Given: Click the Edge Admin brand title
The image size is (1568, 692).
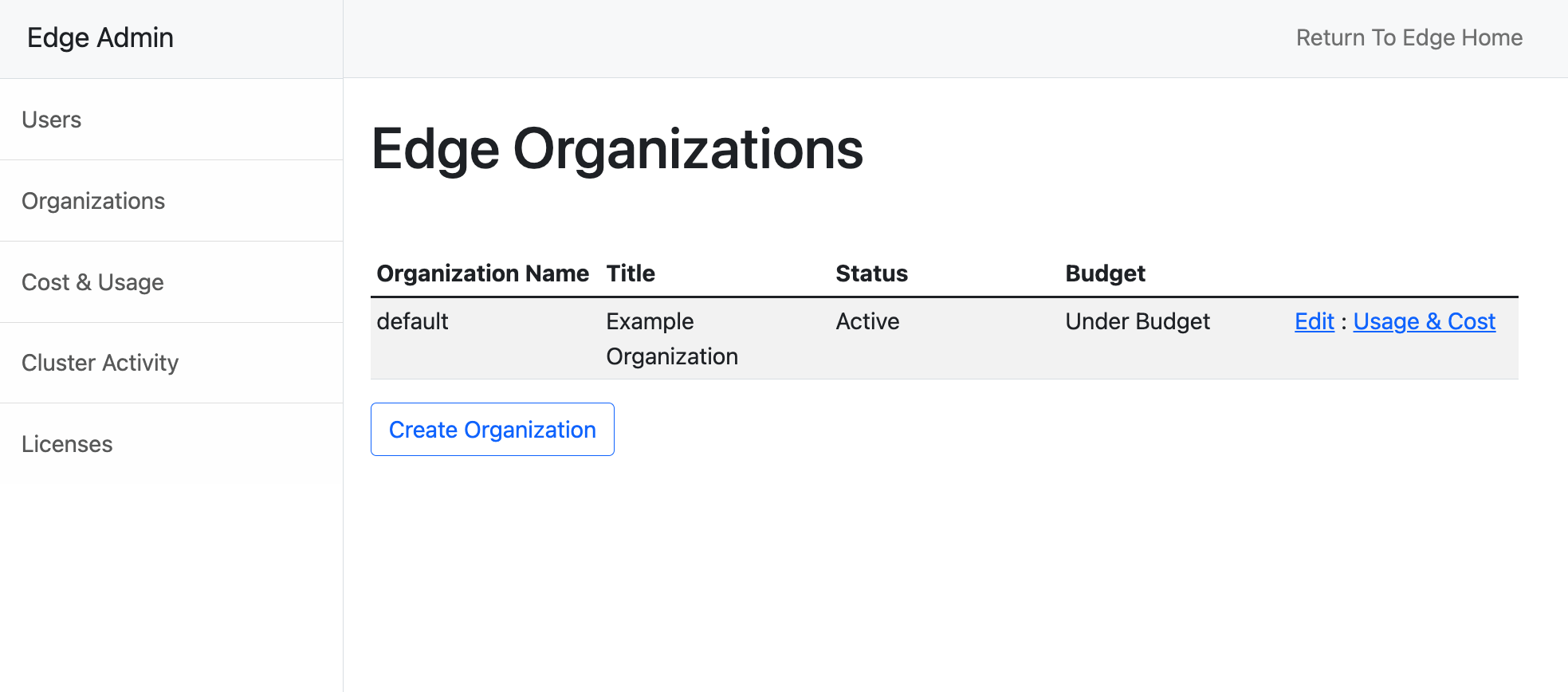Looking at the screenshot, I should [x=100, y=37].
